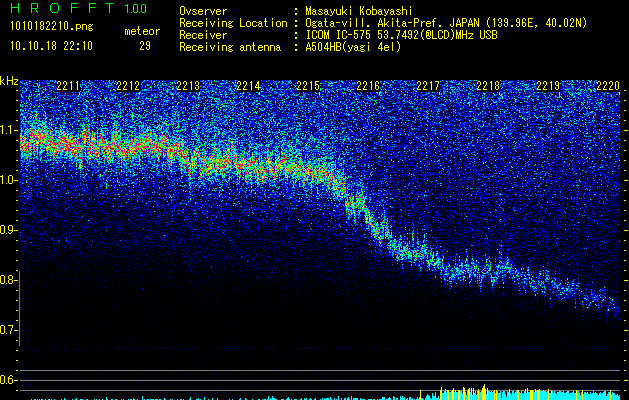Click the 2212 time marker
This screenshot has width=629, height=400.
128,86
